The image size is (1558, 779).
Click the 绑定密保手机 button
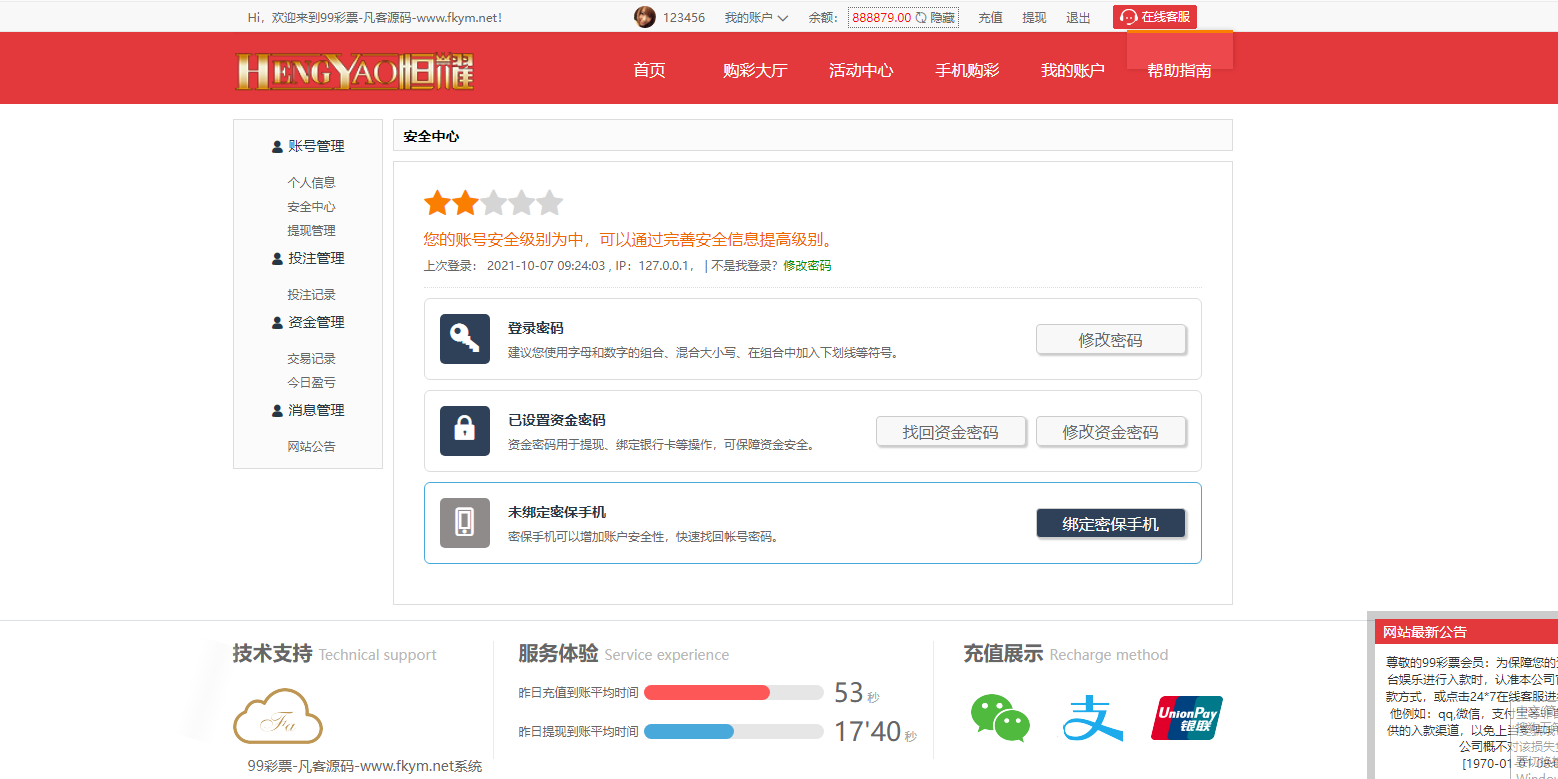pos(1111,522)
